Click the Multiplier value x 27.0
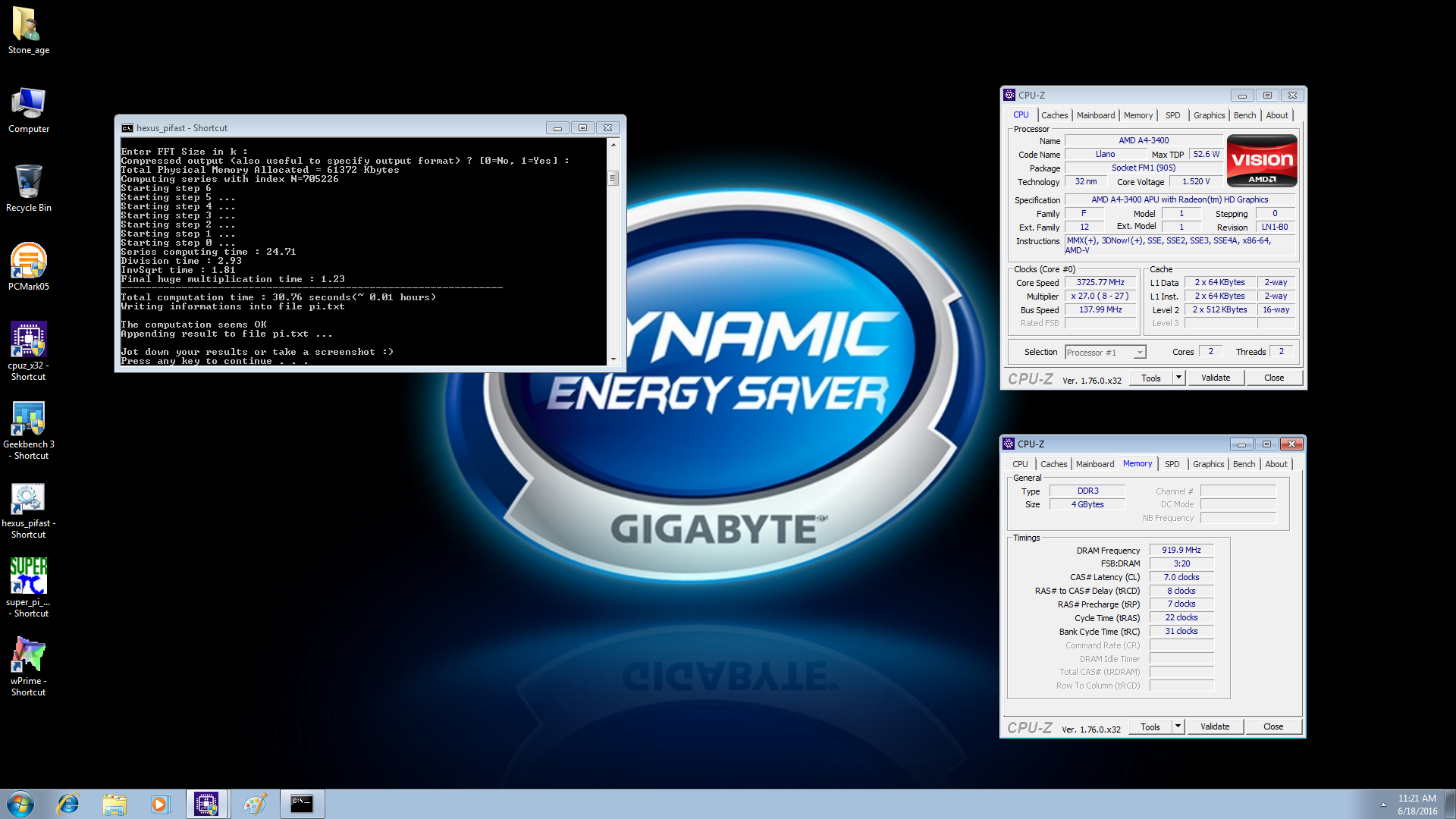 [x=1100, y=297]
